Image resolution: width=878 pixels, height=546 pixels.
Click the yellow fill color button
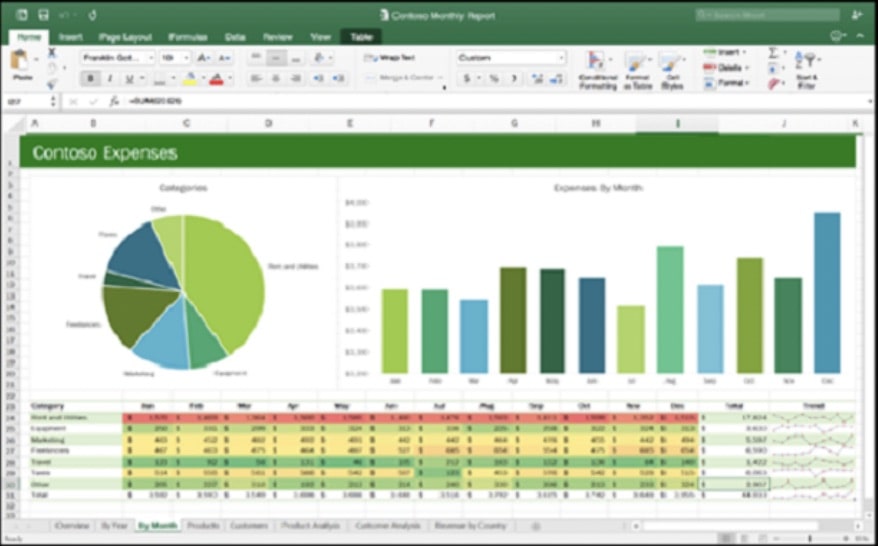coord(189,78)
